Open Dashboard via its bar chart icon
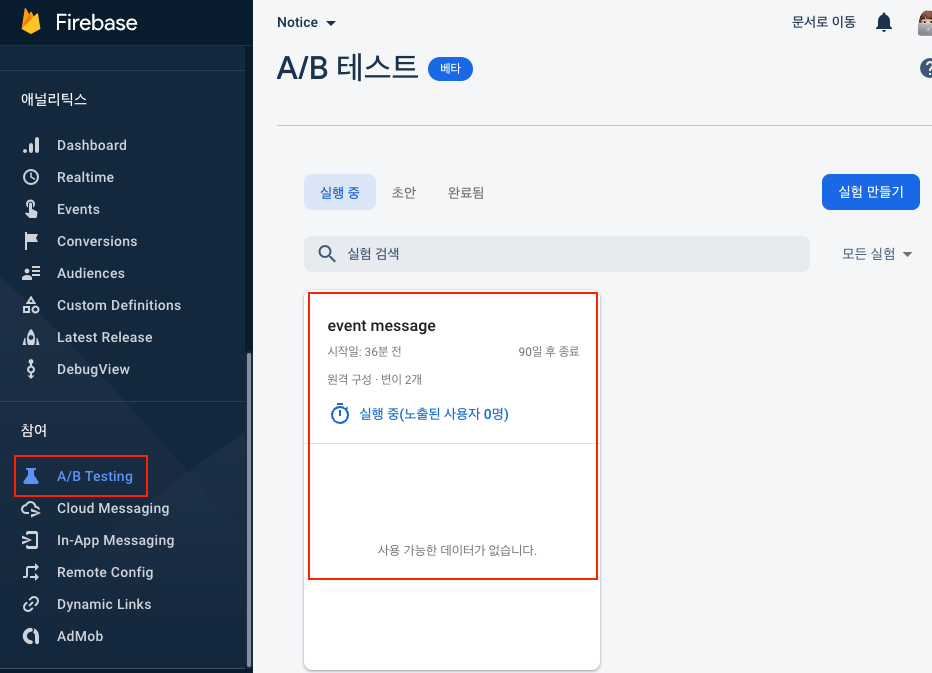932x673 pixels. click(x=31, y=145)
